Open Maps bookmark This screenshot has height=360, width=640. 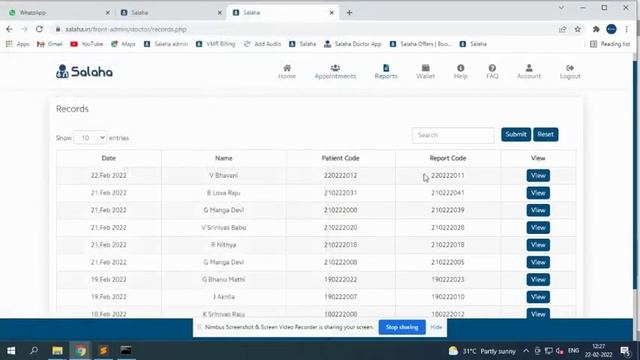(123, 44)
